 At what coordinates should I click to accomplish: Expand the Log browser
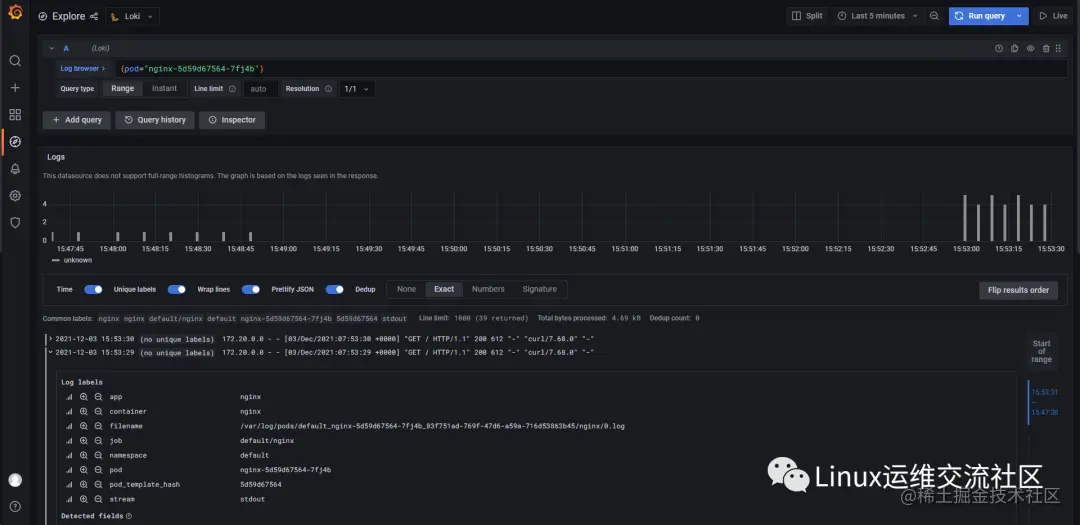tap(83, 69)
